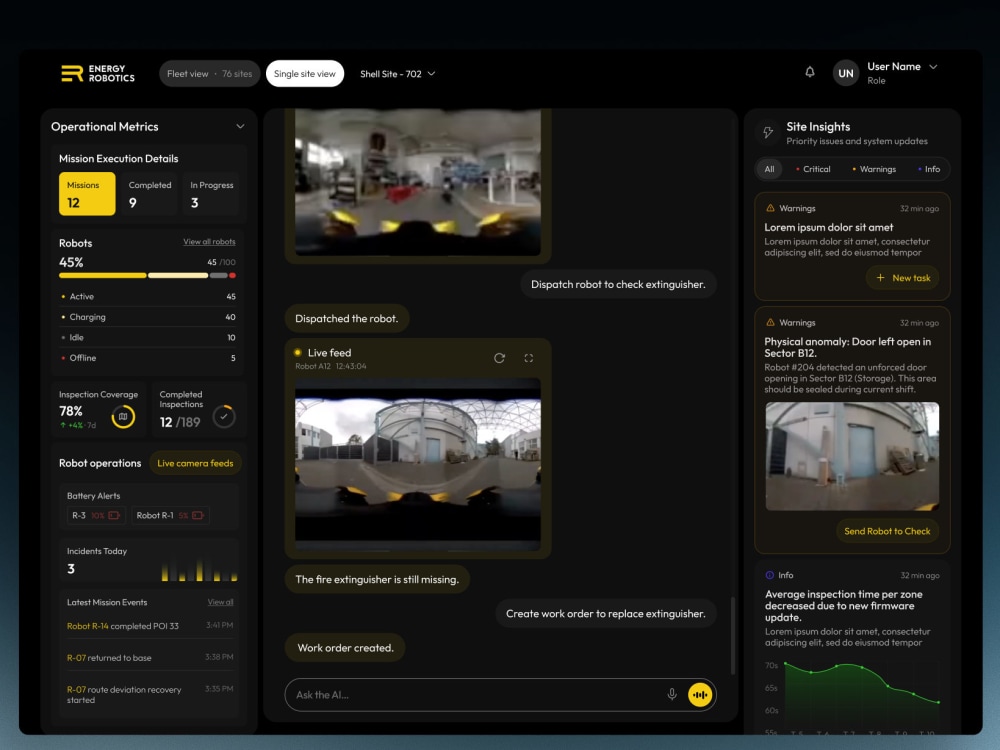Image resolution: width=1000 pixels, height=750 pixels.
Task: Open Live camera feeds
Action: pos(195,463)
